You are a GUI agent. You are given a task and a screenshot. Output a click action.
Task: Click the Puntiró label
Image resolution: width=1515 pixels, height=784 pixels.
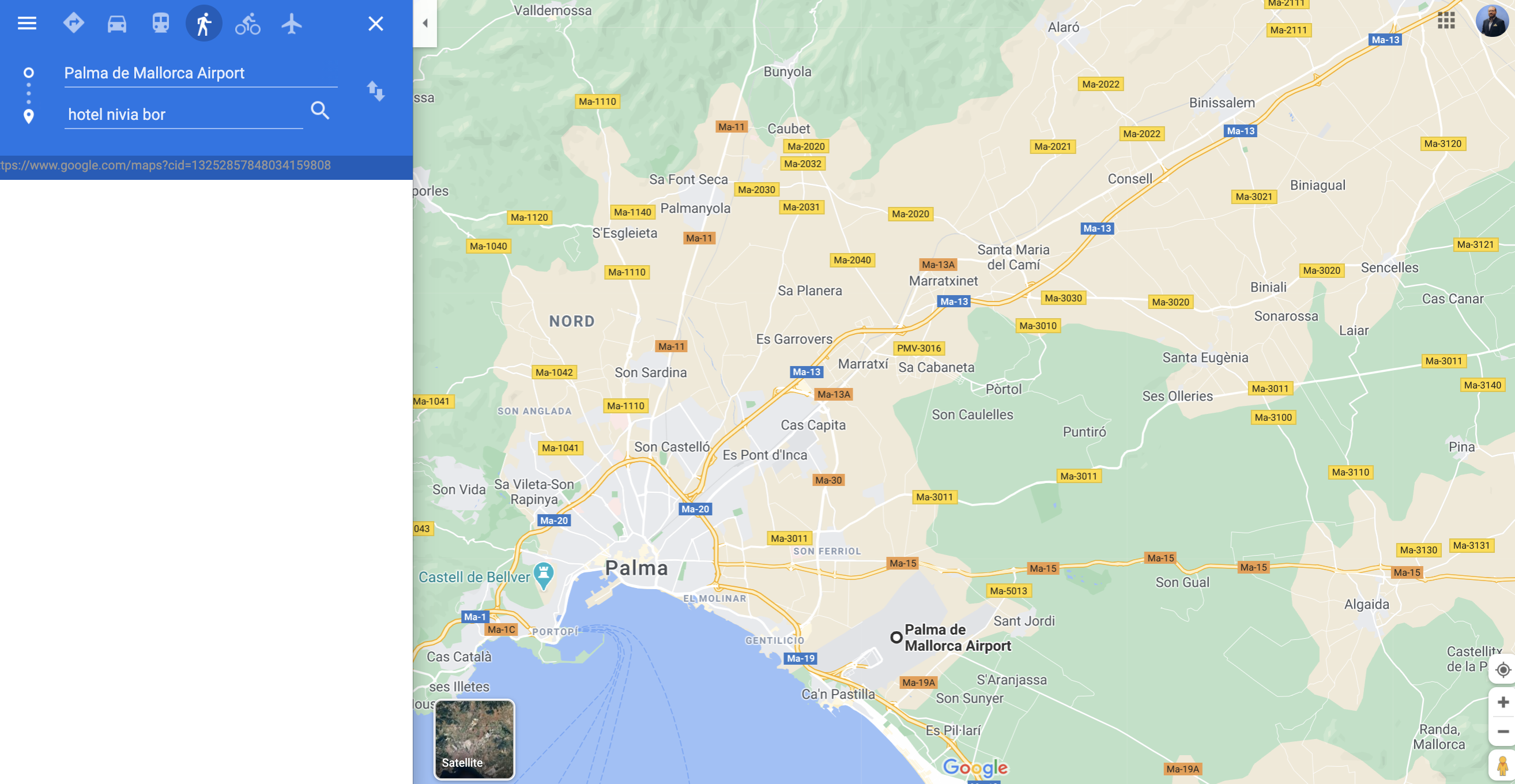coord(1084,432)
